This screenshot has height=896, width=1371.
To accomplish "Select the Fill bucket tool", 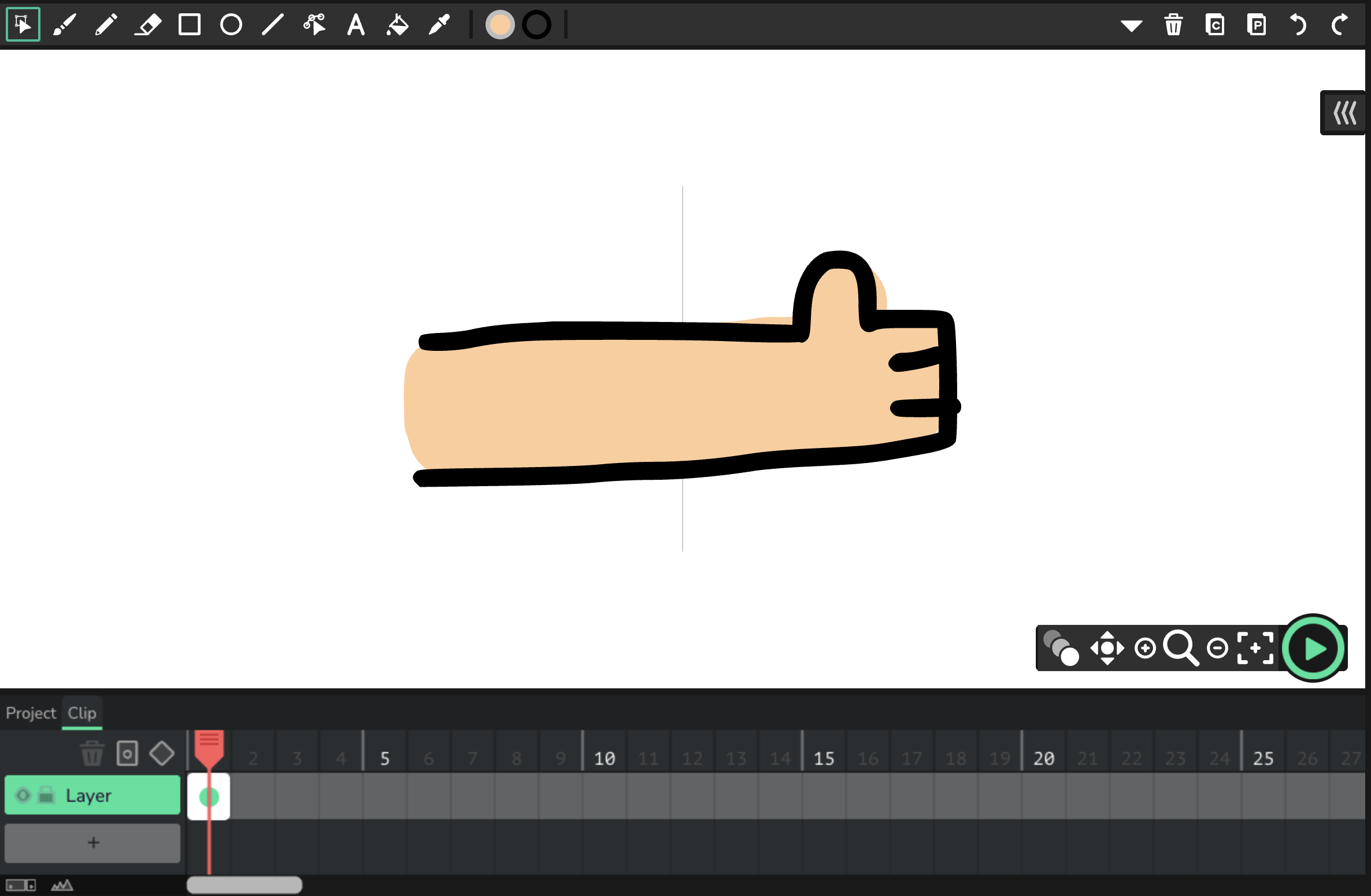I will [x=398, y=24].
